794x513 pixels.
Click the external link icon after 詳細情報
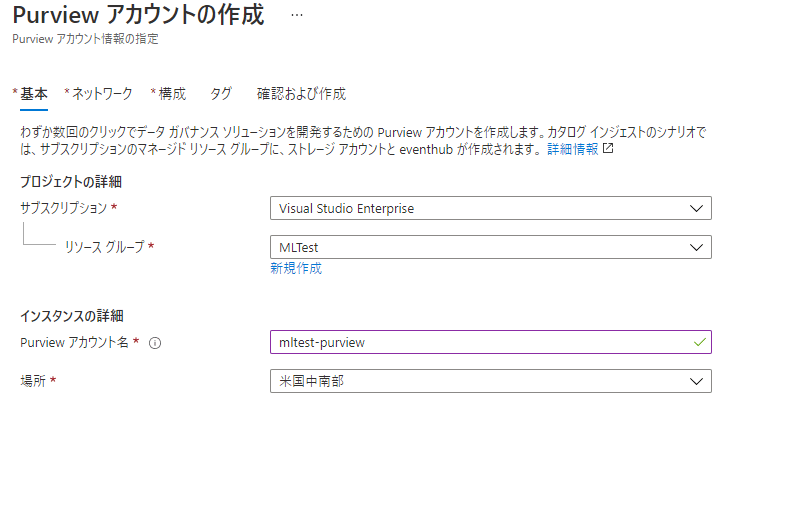tap(608, 148)
